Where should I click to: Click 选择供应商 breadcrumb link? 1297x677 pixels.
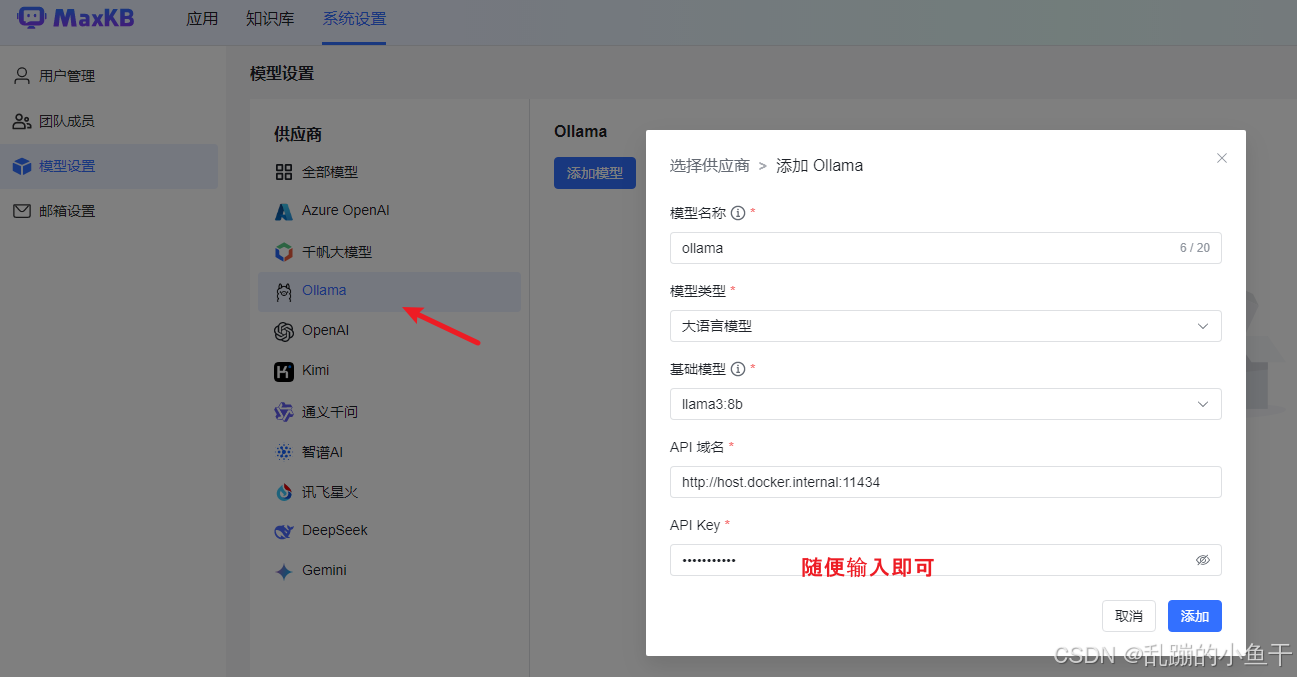[710, 166]
